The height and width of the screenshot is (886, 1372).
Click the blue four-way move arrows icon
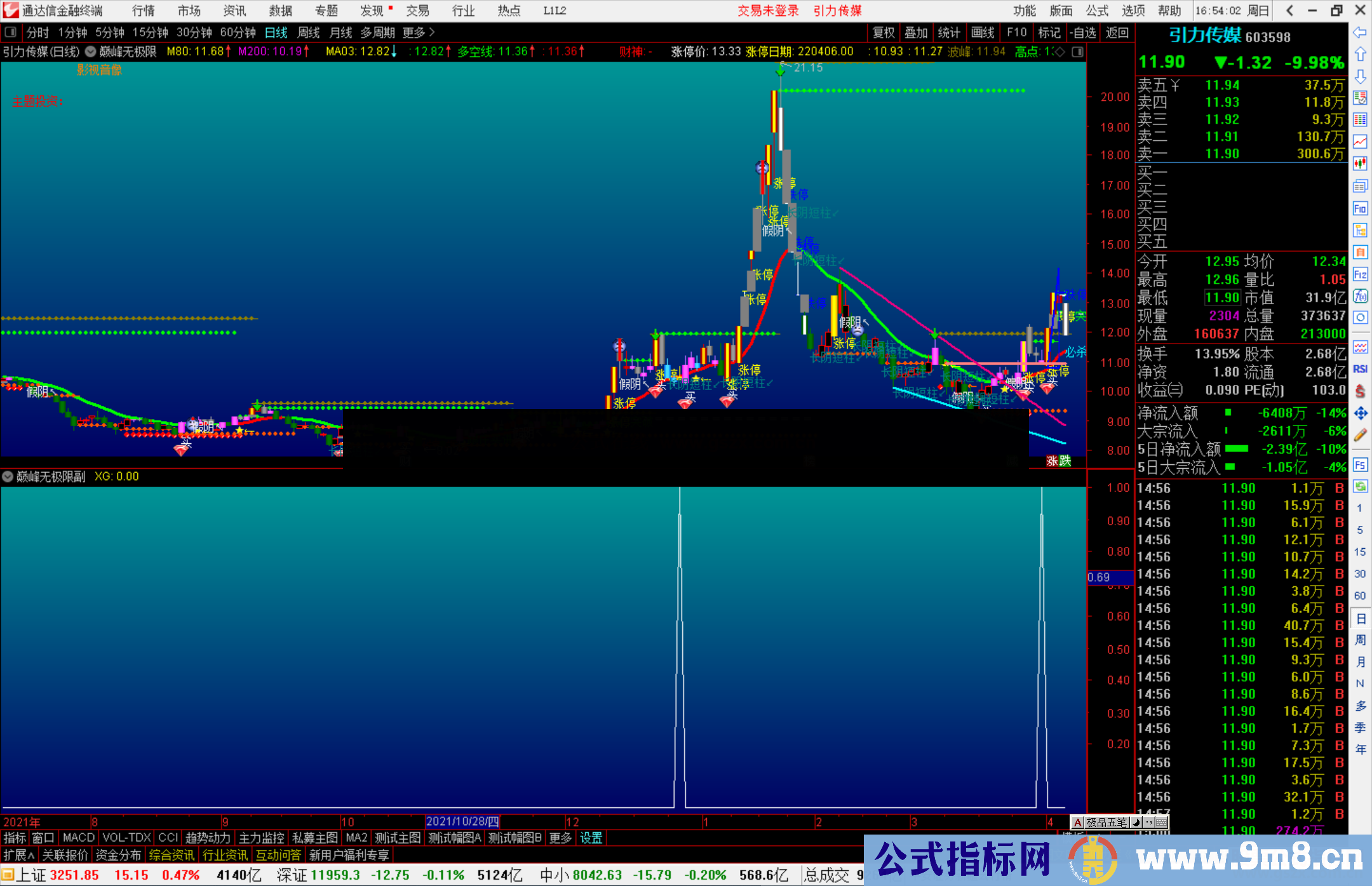tap(1360, 413)
